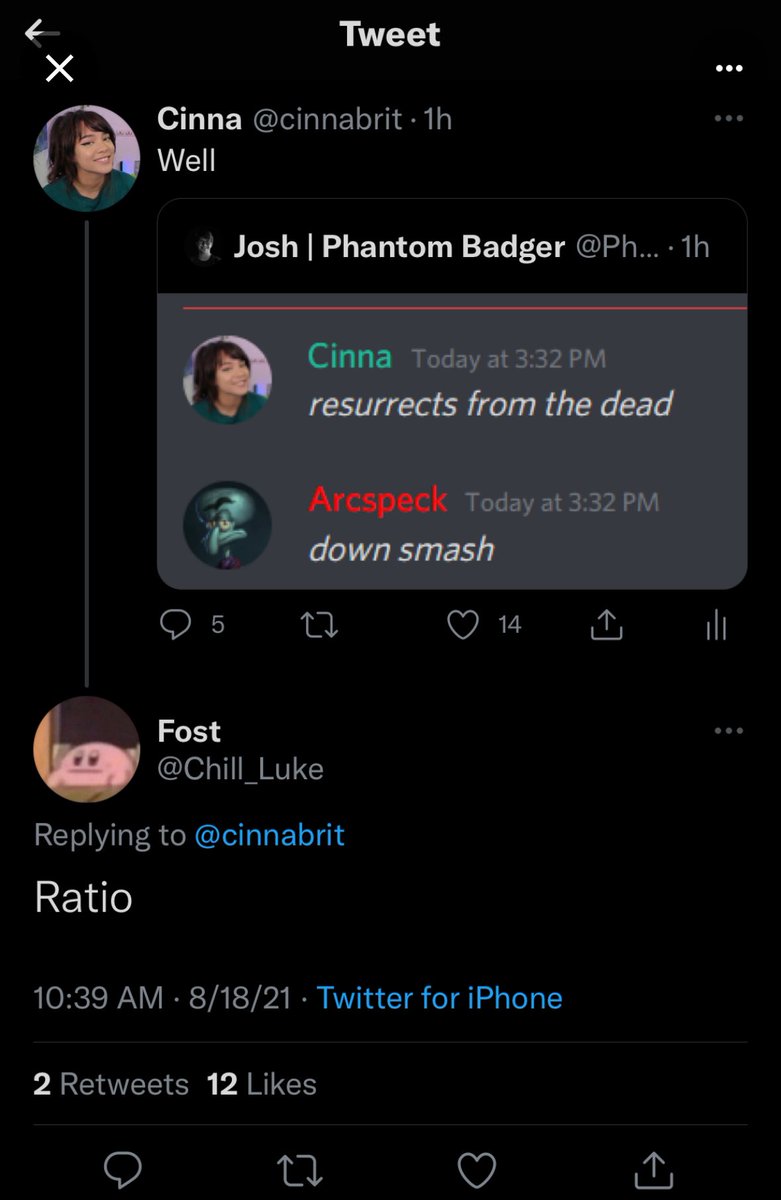Retweet Fost's Ratio reply

300,1168
